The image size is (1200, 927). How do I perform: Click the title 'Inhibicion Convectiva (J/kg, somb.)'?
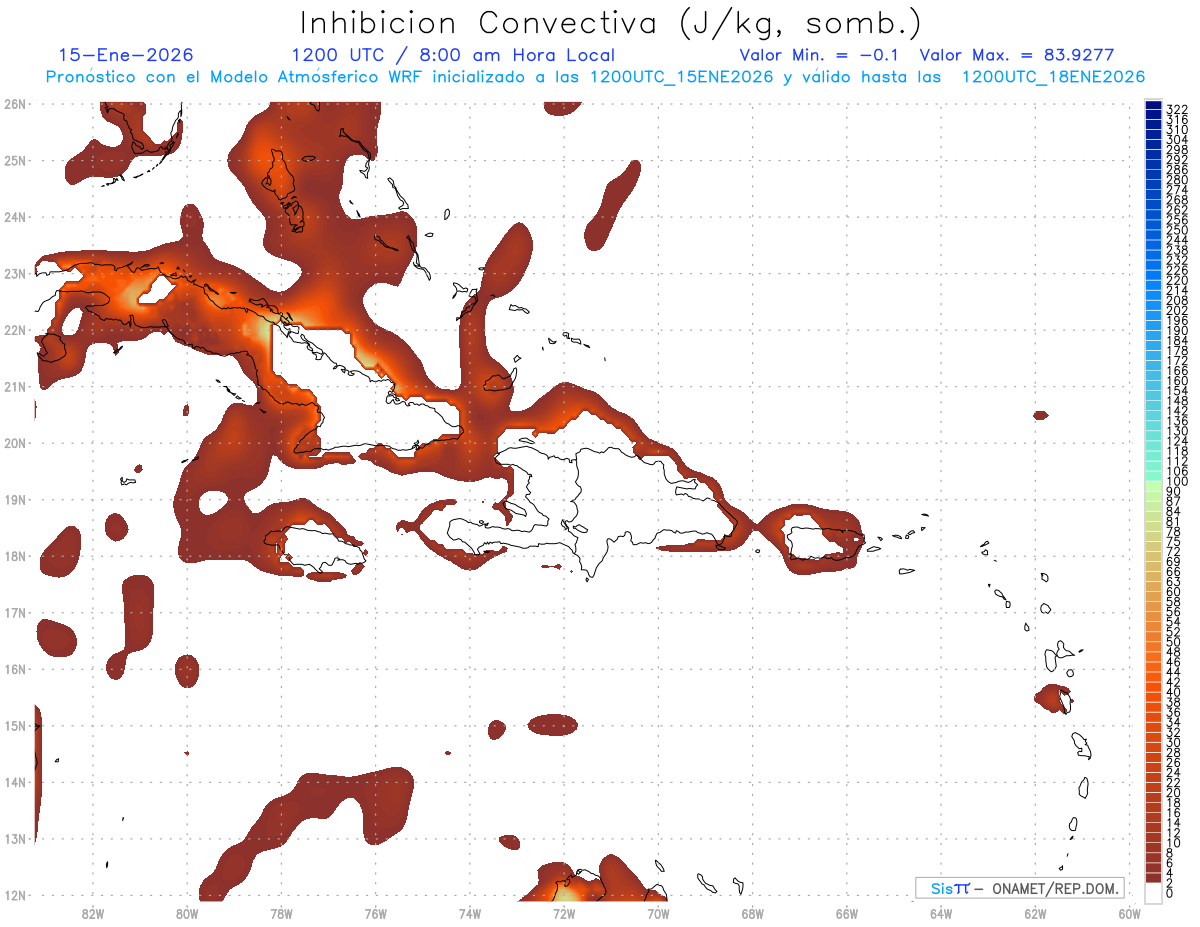tap(610, 23)
